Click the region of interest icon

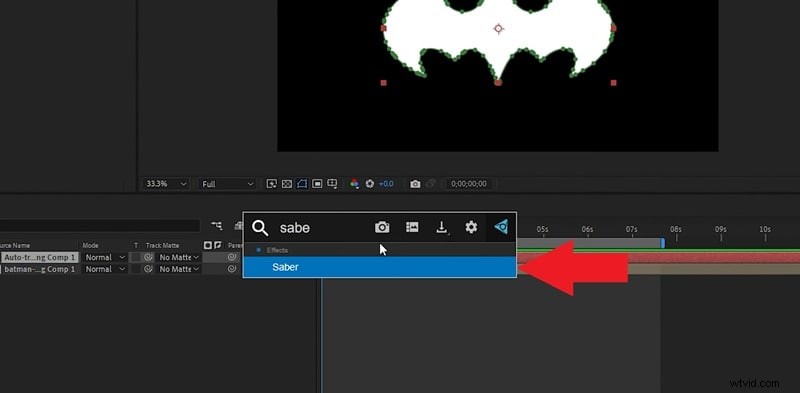click(x=317, y=184)
